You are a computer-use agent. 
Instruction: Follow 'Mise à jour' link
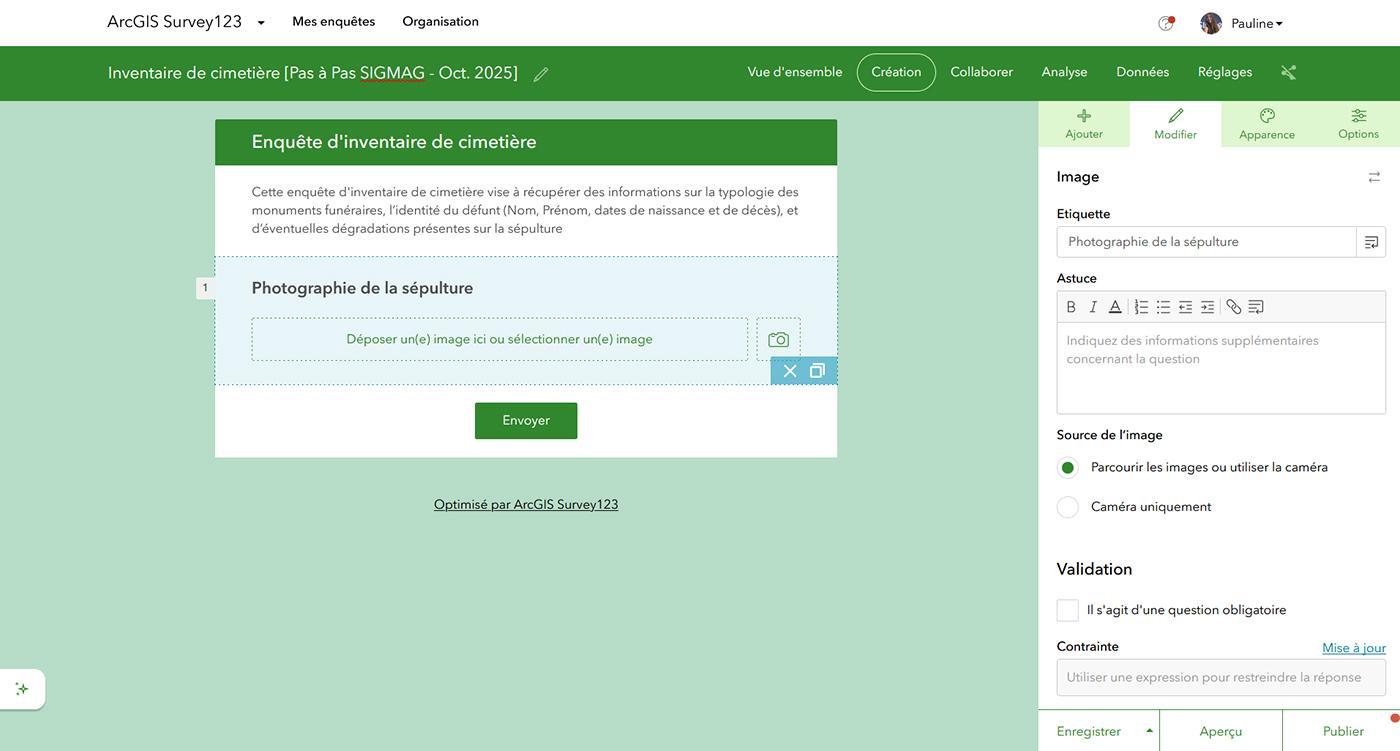[x=1354, y=648]
